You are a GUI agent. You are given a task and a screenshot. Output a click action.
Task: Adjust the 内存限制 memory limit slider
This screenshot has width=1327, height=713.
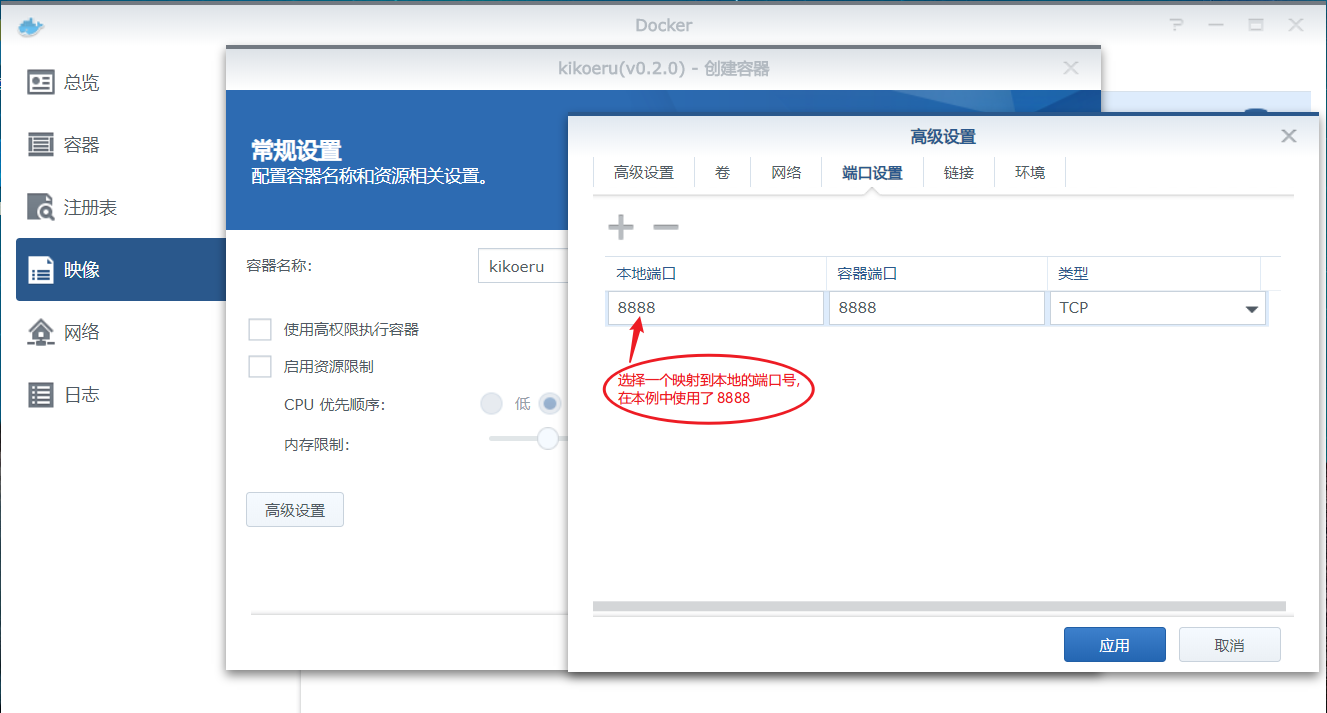(547, 438)
